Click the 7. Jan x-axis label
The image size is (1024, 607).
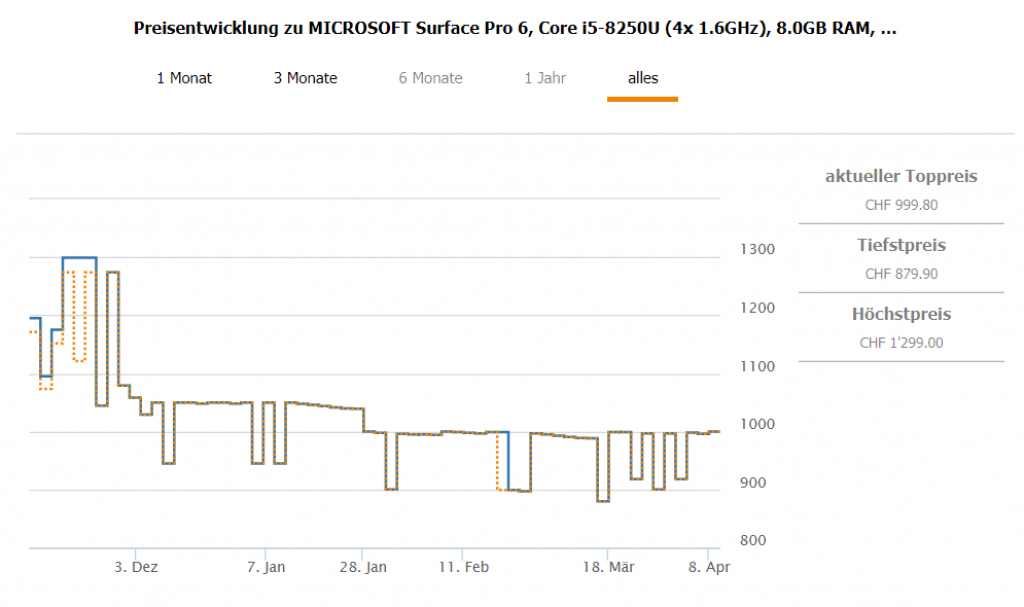[x=266, y=567]
